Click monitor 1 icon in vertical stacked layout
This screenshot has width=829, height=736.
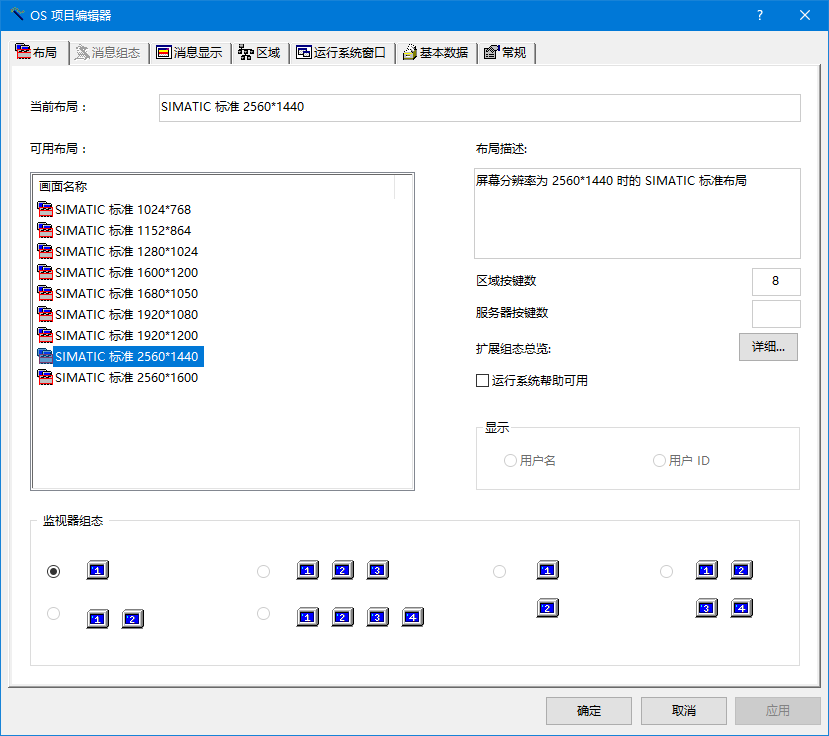pos(547,570)
